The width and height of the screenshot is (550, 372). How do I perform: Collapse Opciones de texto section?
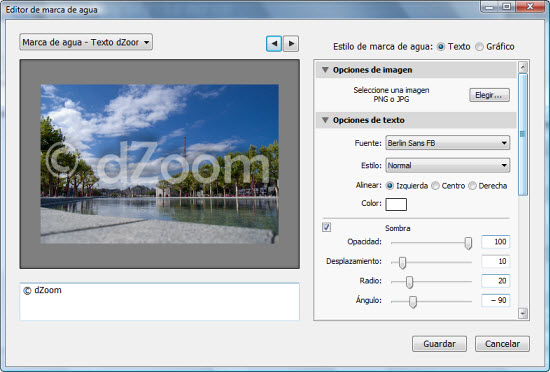pyautogui.click(x=325, y=120)
